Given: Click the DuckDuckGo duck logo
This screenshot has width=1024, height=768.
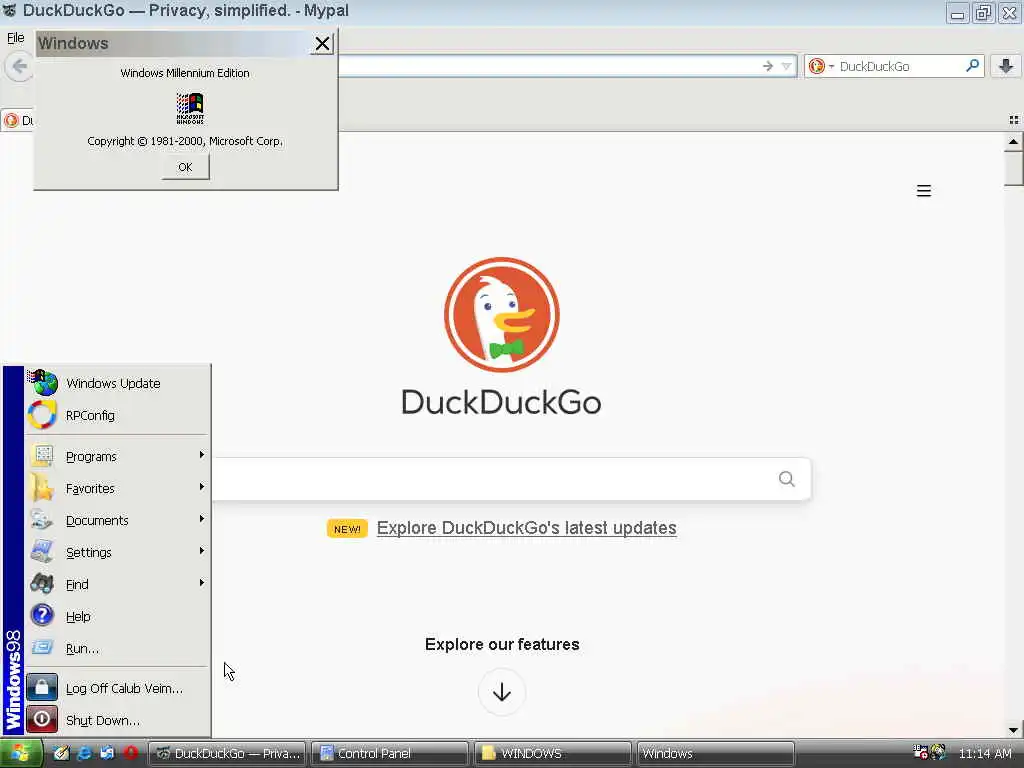Looking at the screenshot, I should point(502,315).
